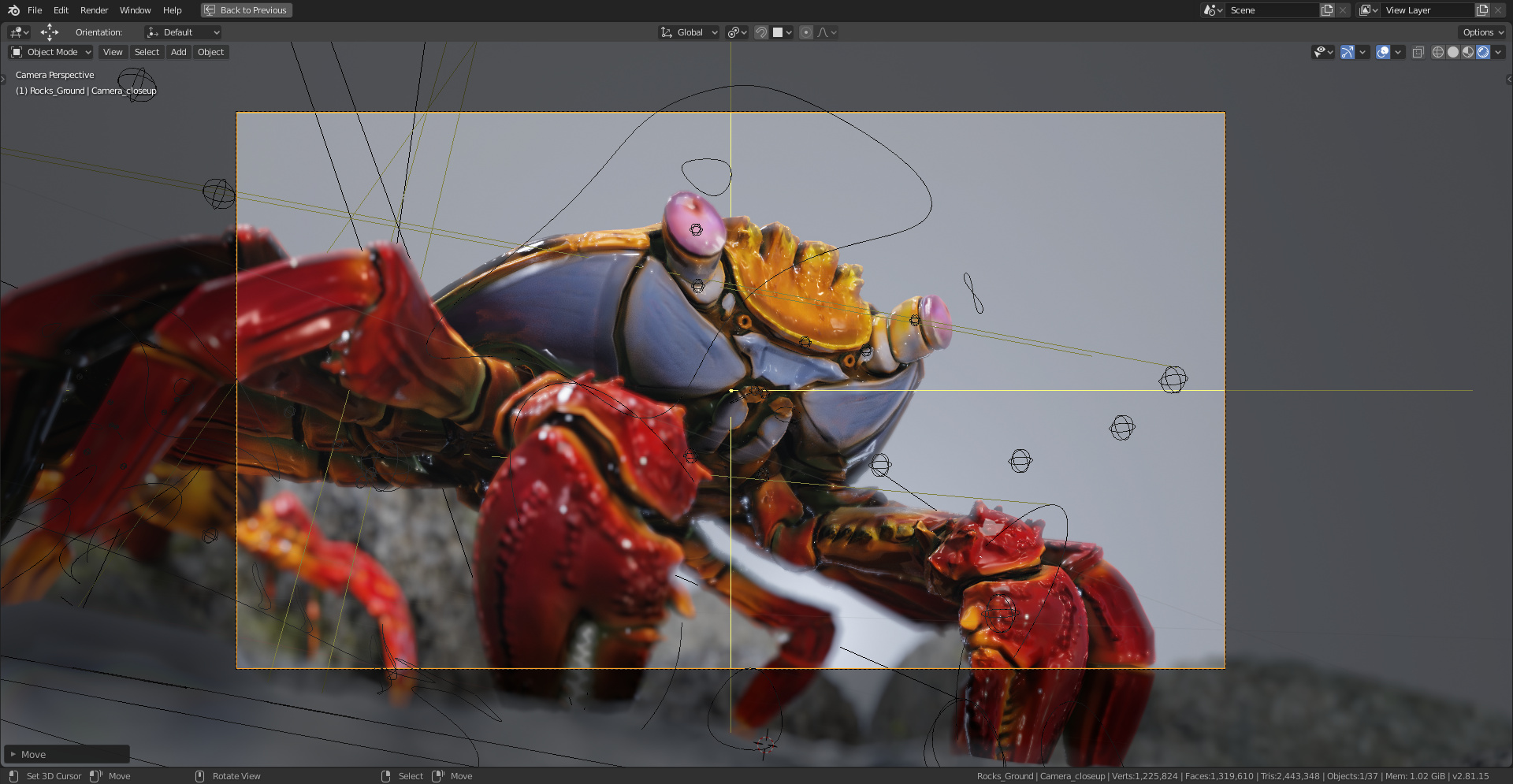The height and width of the screenshot is (784, 1513).
Task: Switch to material preview shading
Action: tap(1468, 52)
